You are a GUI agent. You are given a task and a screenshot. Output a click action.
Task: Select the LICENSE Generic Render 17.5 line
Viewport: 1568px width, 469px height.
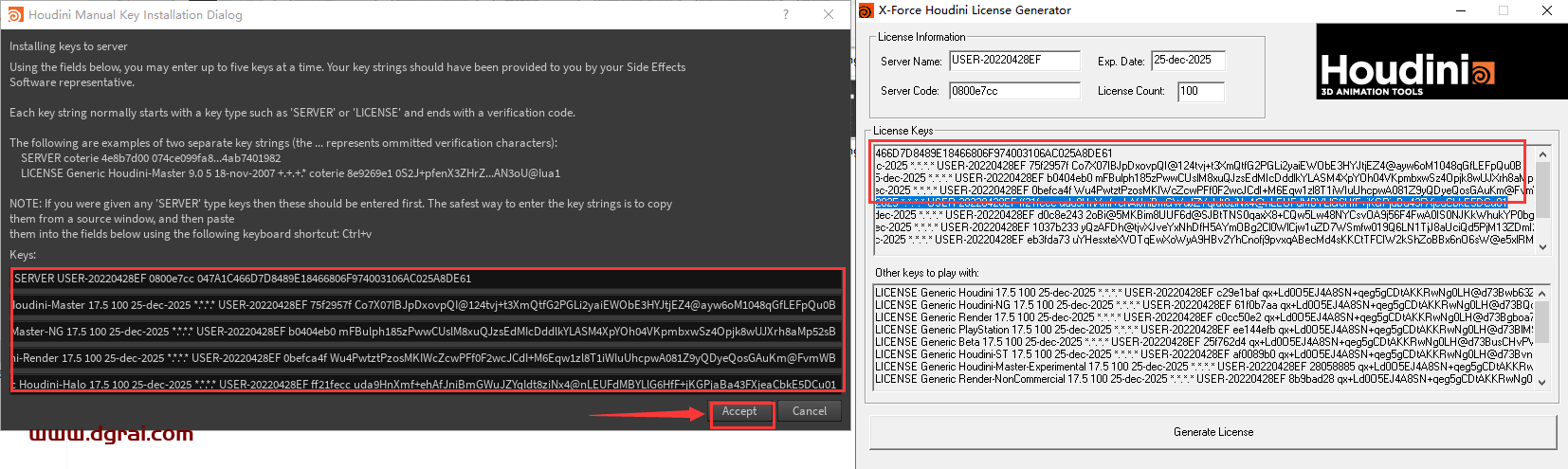(1203, 317)
